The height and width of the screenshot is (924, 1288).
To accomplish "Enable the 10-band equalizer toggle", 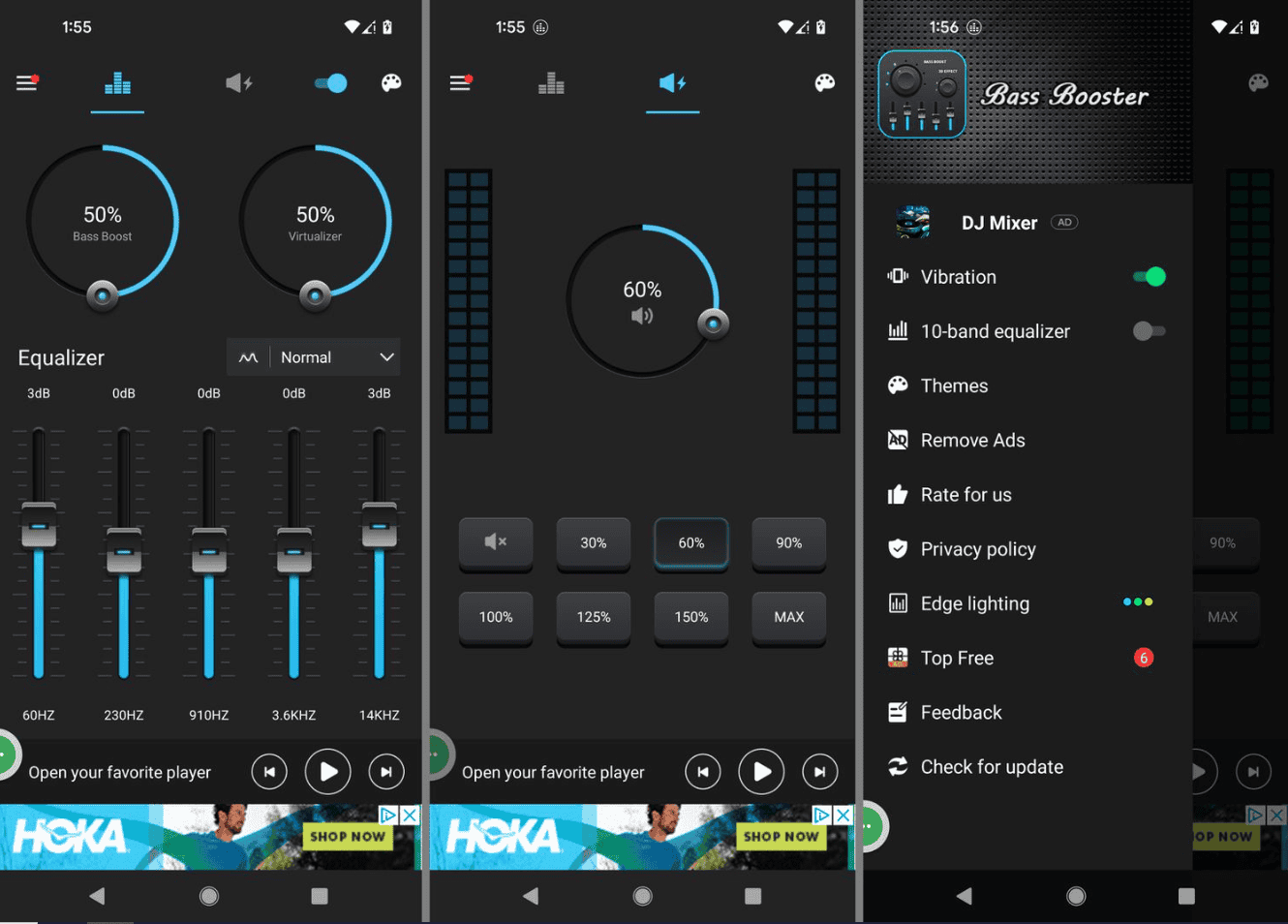I will (x=1150, y=331).
